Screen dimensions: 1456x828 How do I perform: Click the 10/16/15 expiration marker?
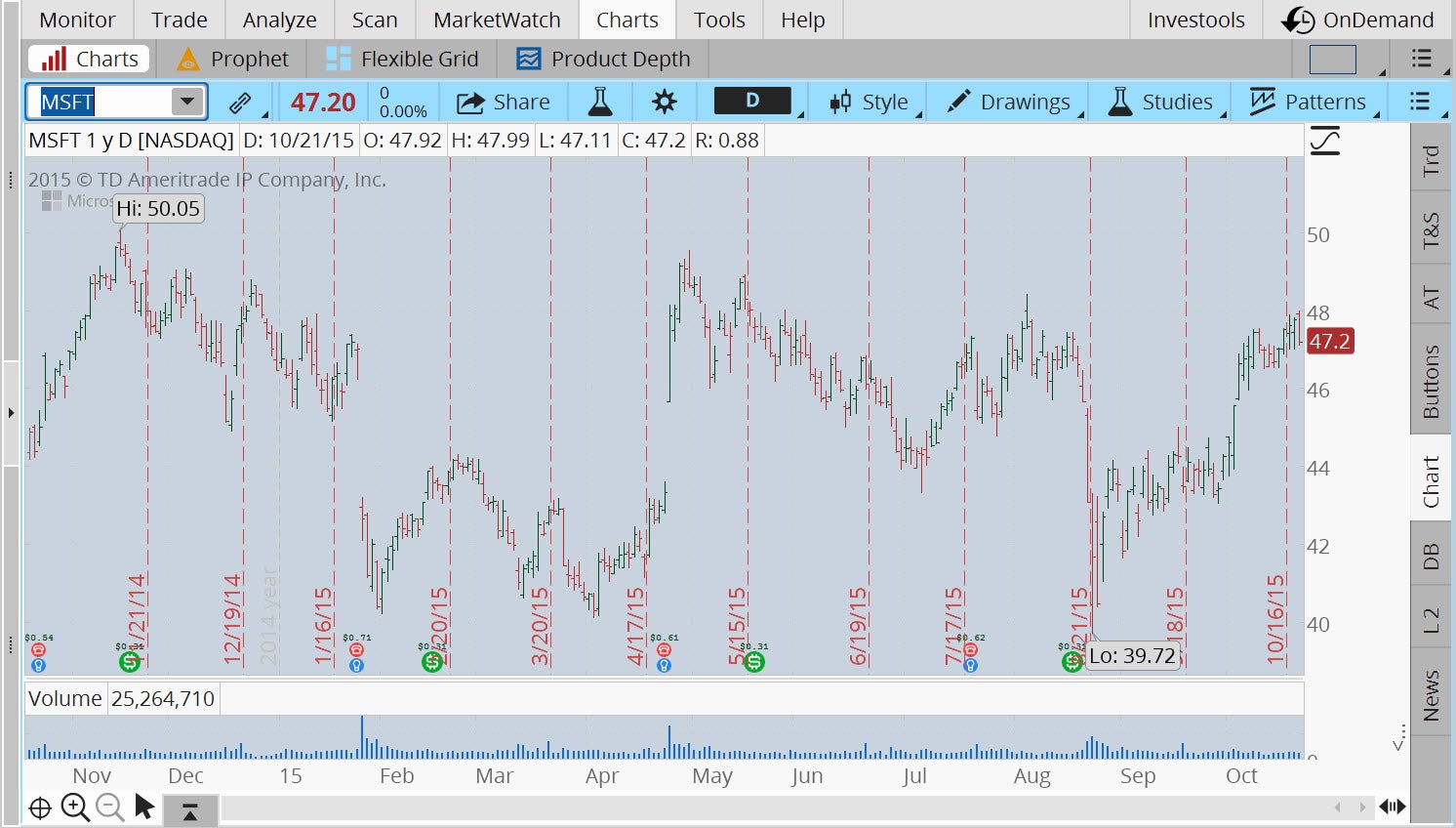pos(1275,619)
